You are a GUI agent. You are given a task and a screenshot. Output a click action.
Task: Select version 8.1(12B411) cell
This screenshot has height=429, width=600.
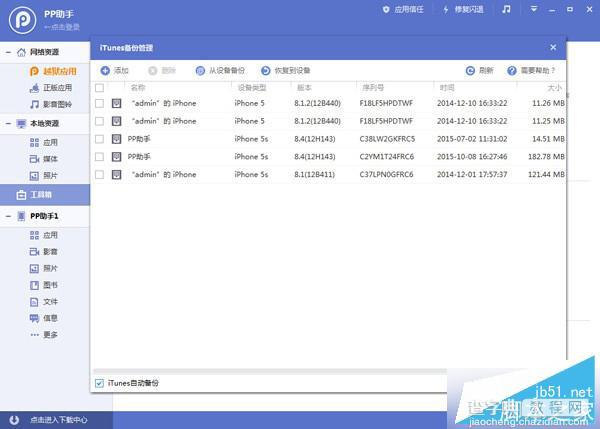(314, 175)
